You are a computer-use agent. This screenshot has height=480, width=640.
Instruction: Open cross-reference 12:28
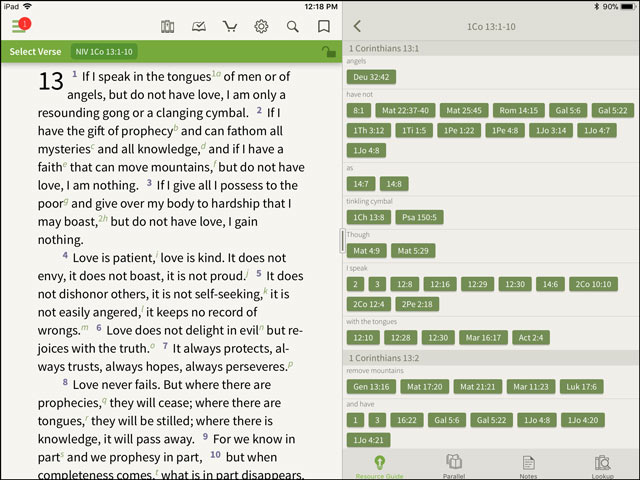400,338
